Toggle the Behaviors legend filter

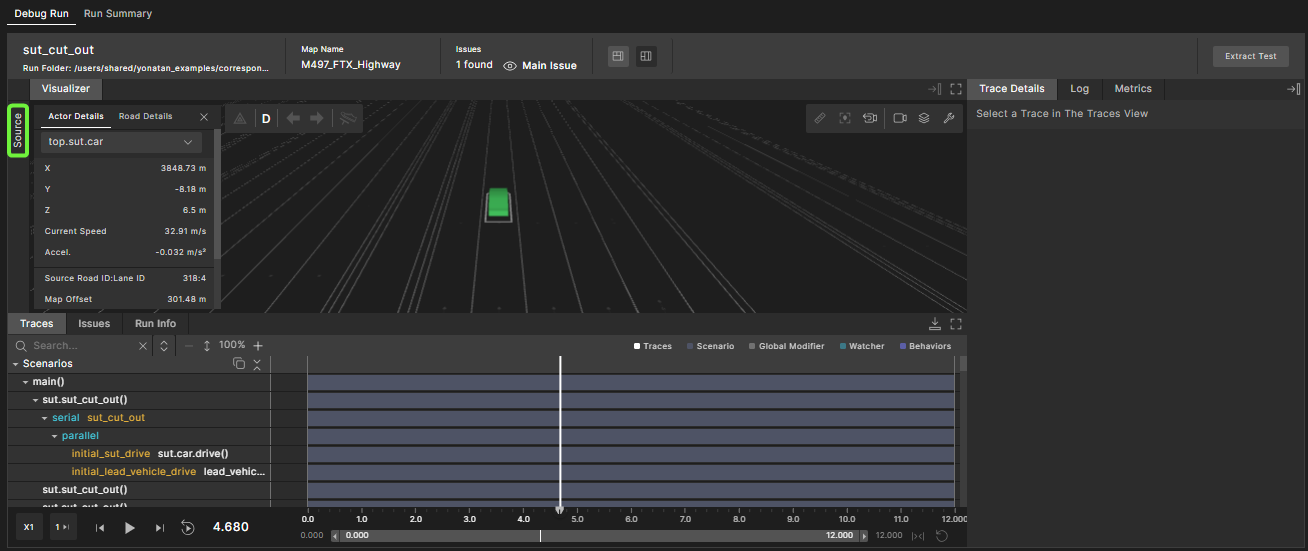(924, 346)
